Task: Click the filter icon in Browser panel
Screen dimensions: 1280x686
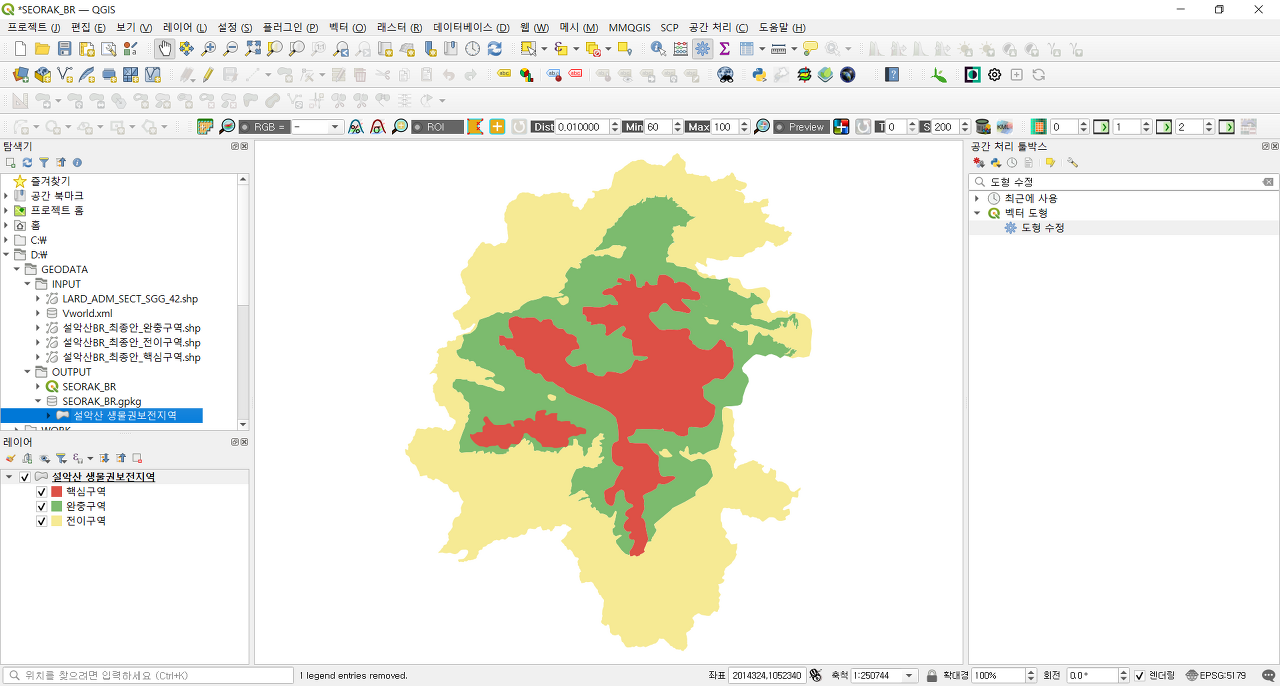Action: click(x=44, y=162)
